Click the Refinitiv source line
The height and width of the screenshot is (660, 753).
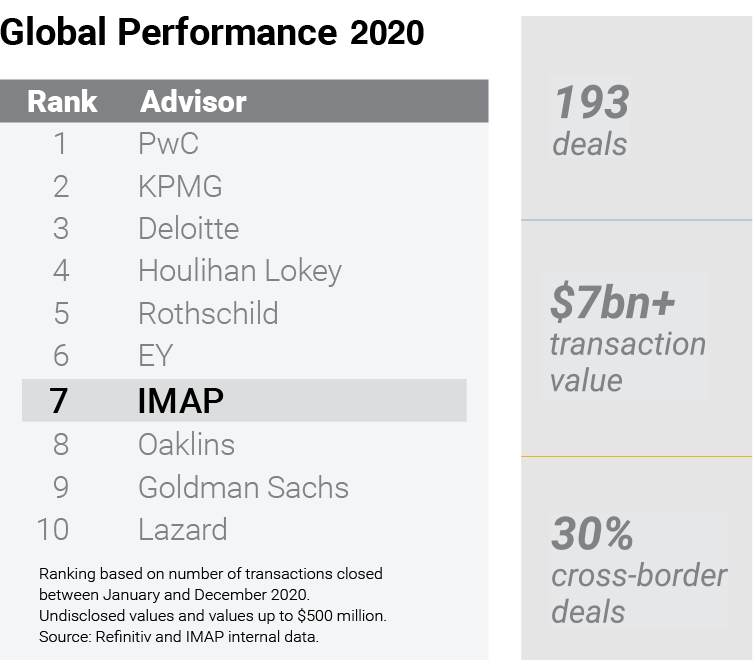[x=179, y=636]
